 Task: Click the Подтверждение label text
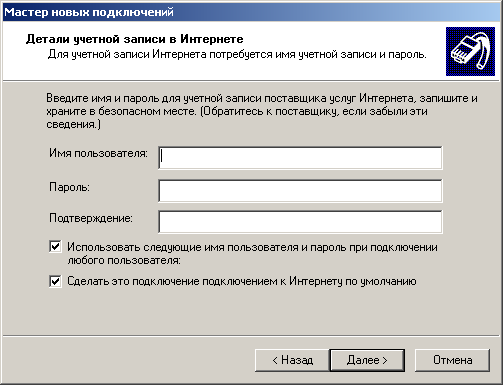tap(91, 218)
